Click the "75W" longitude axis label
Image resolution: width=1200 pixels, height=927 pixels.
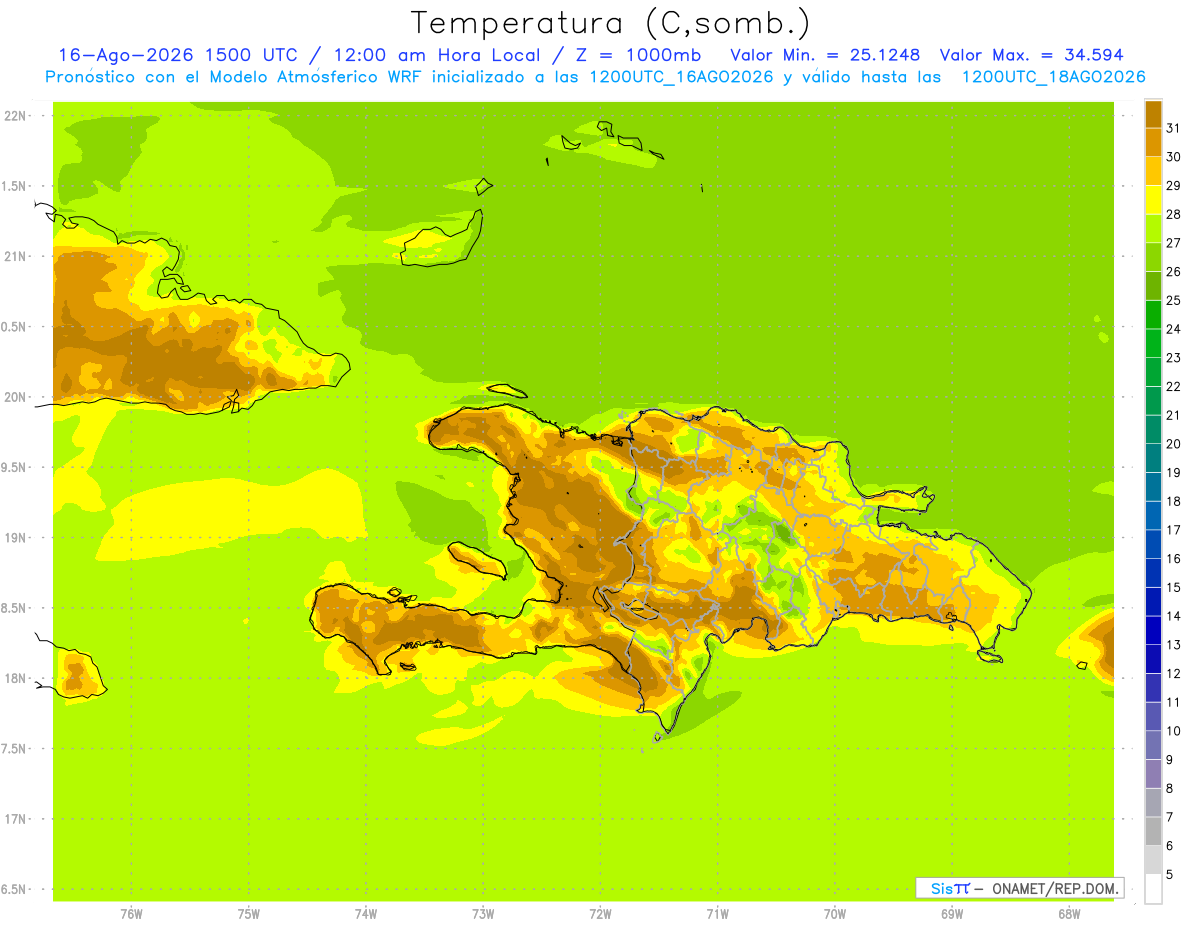(249, 914)
